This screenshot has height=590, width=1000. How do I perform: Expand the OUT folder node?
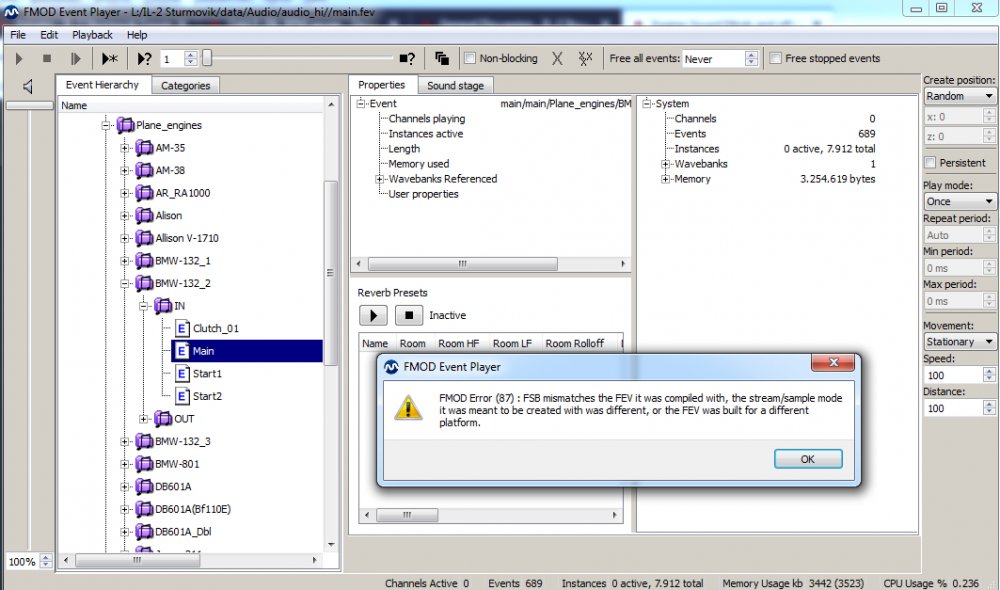click(x=144, y=419)
